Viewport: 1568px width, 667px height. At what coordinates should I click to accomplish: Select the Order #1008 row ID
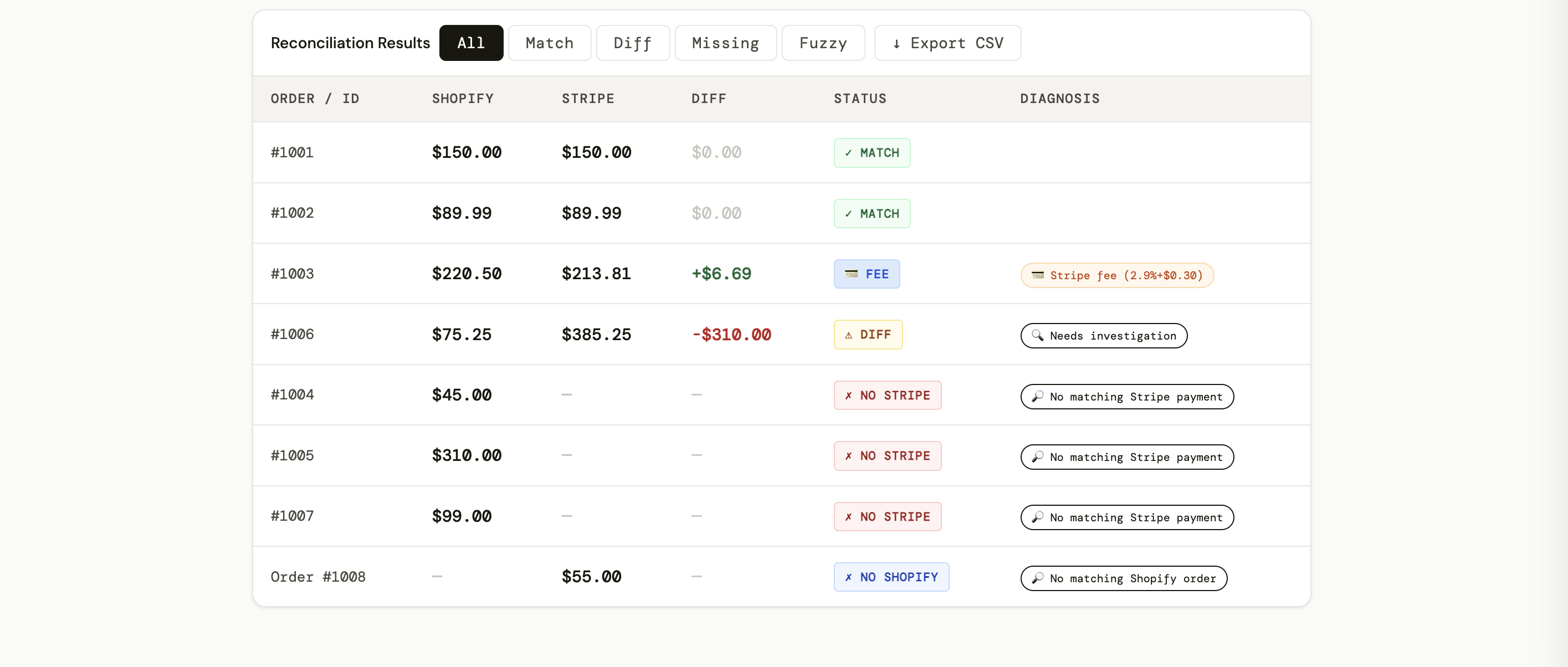click(317, 576)
